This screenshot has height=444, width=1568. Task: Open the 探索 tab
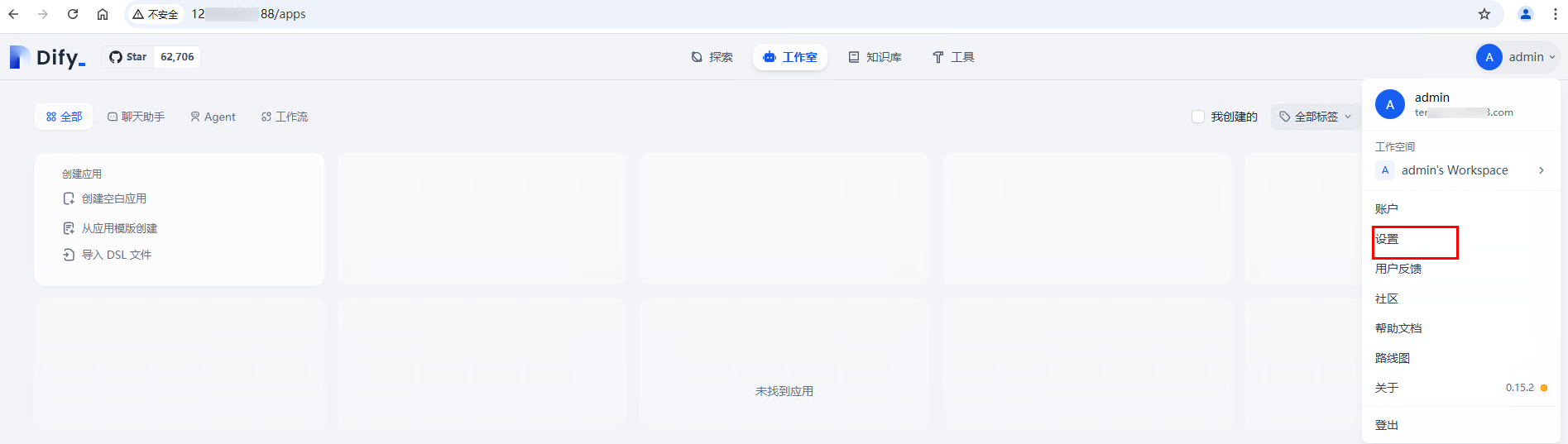[x=712, y=57]
